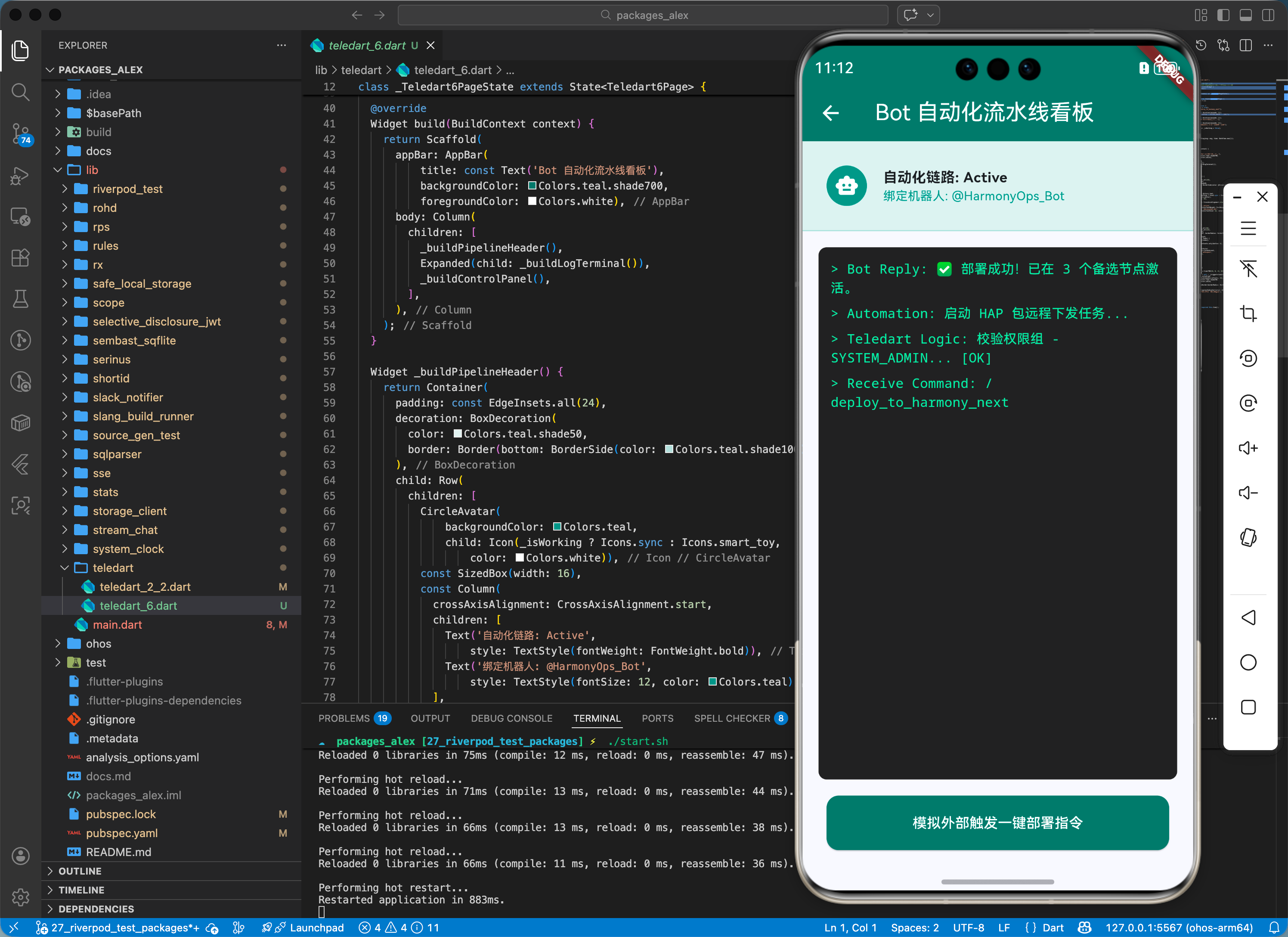
Task: Click the emulator volume up icon
Action: [1248, 448]
